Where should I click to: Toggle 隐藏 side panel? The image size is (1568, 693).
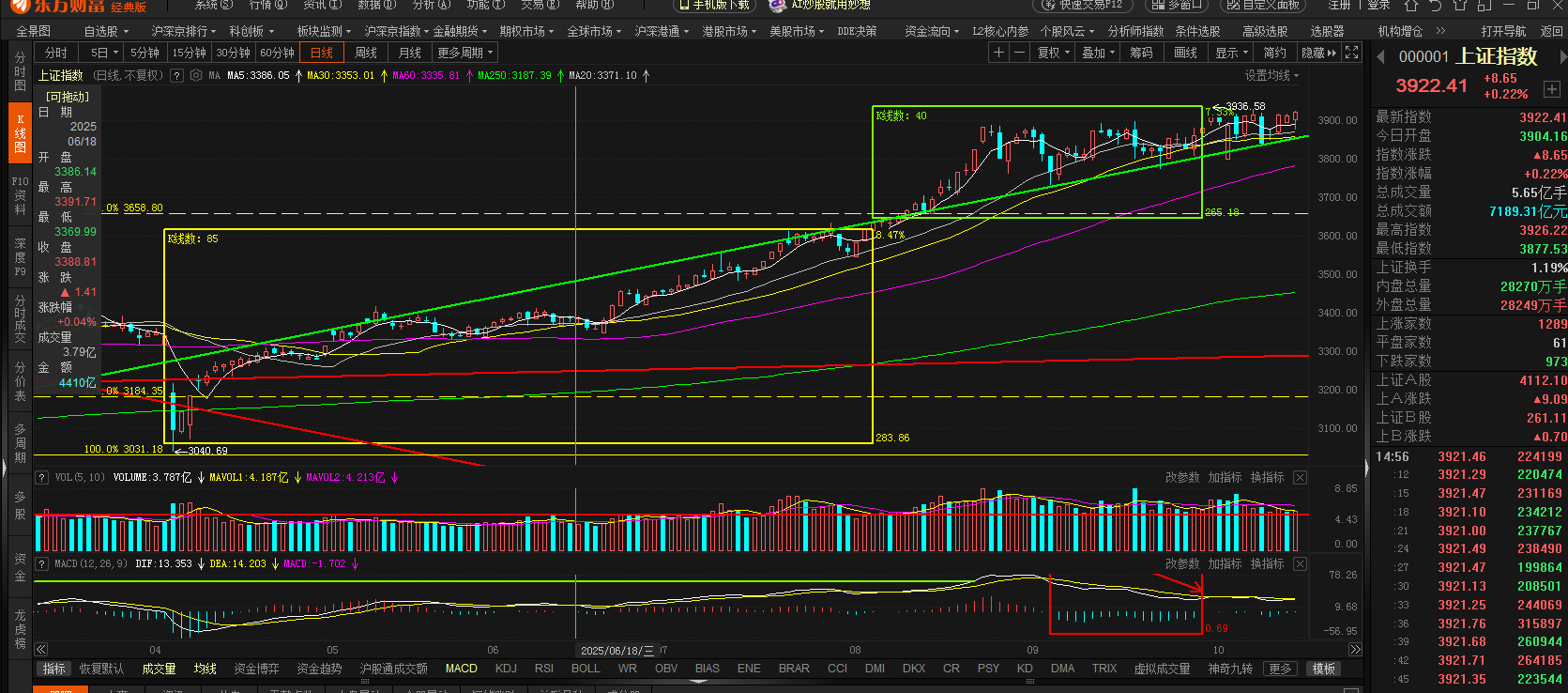[x=1318, y=53]
